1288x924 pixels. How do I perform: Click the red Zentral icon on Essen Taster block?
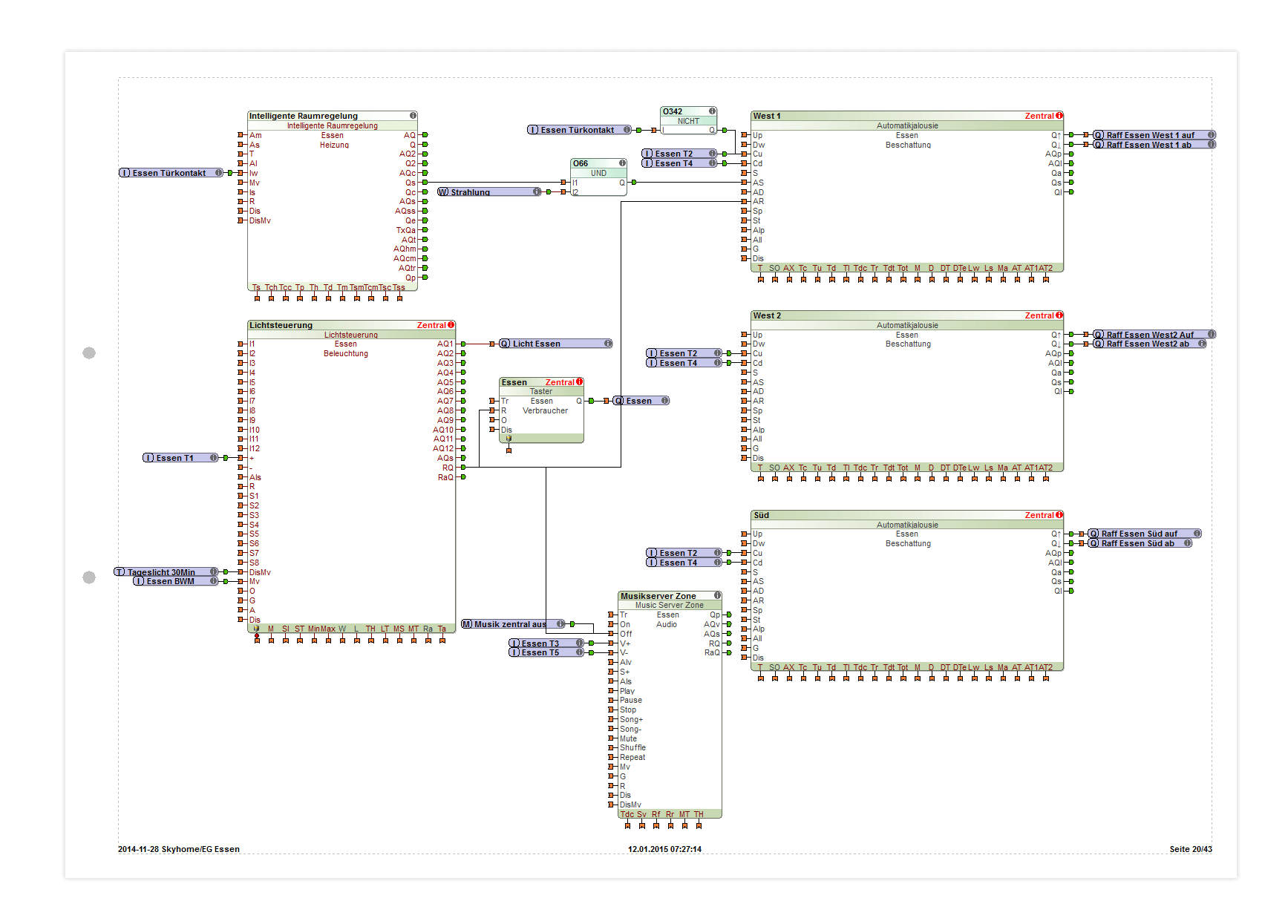(579, 382)
